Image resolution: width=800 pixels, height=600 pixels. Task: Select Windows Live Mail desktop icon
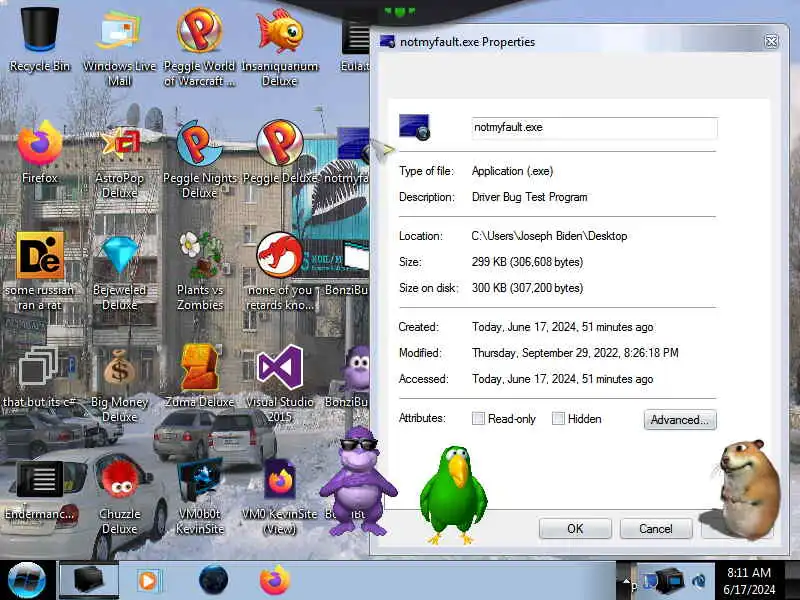coord(119,46)
